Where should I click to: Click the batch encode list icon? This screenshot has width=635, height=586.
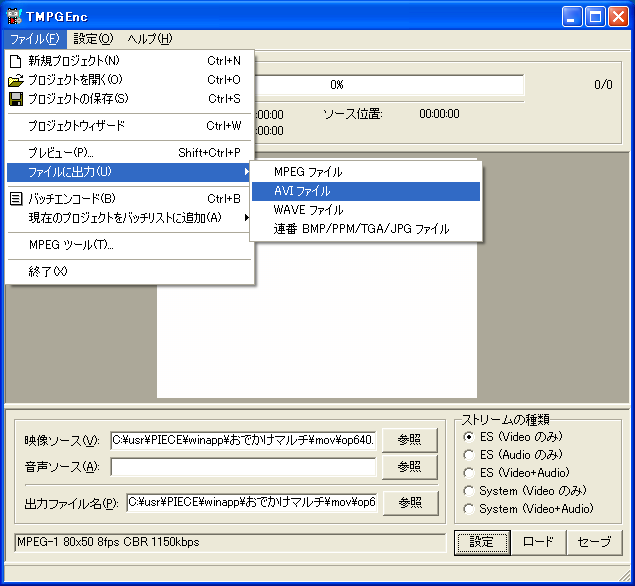click(x=15, y=199)
